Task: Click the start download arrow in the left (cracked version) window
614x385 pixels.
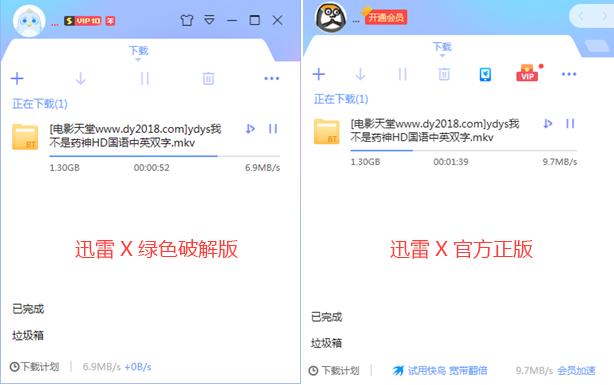Action: pos(81,79)
